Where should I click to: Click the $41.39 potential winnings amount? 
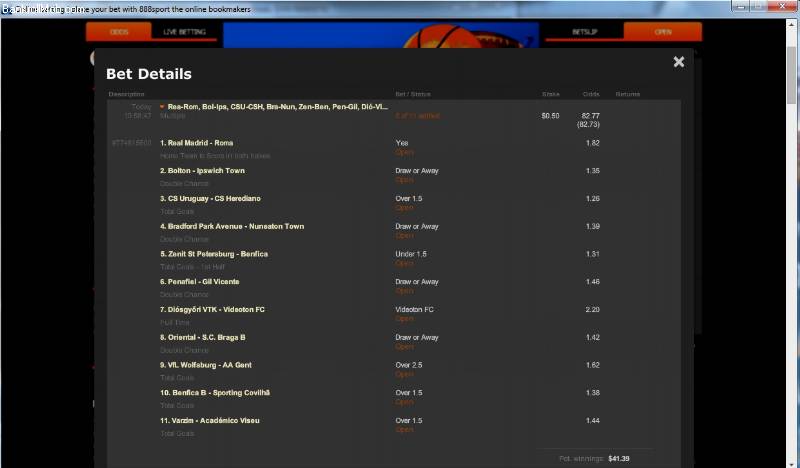[x=619, y=458]
